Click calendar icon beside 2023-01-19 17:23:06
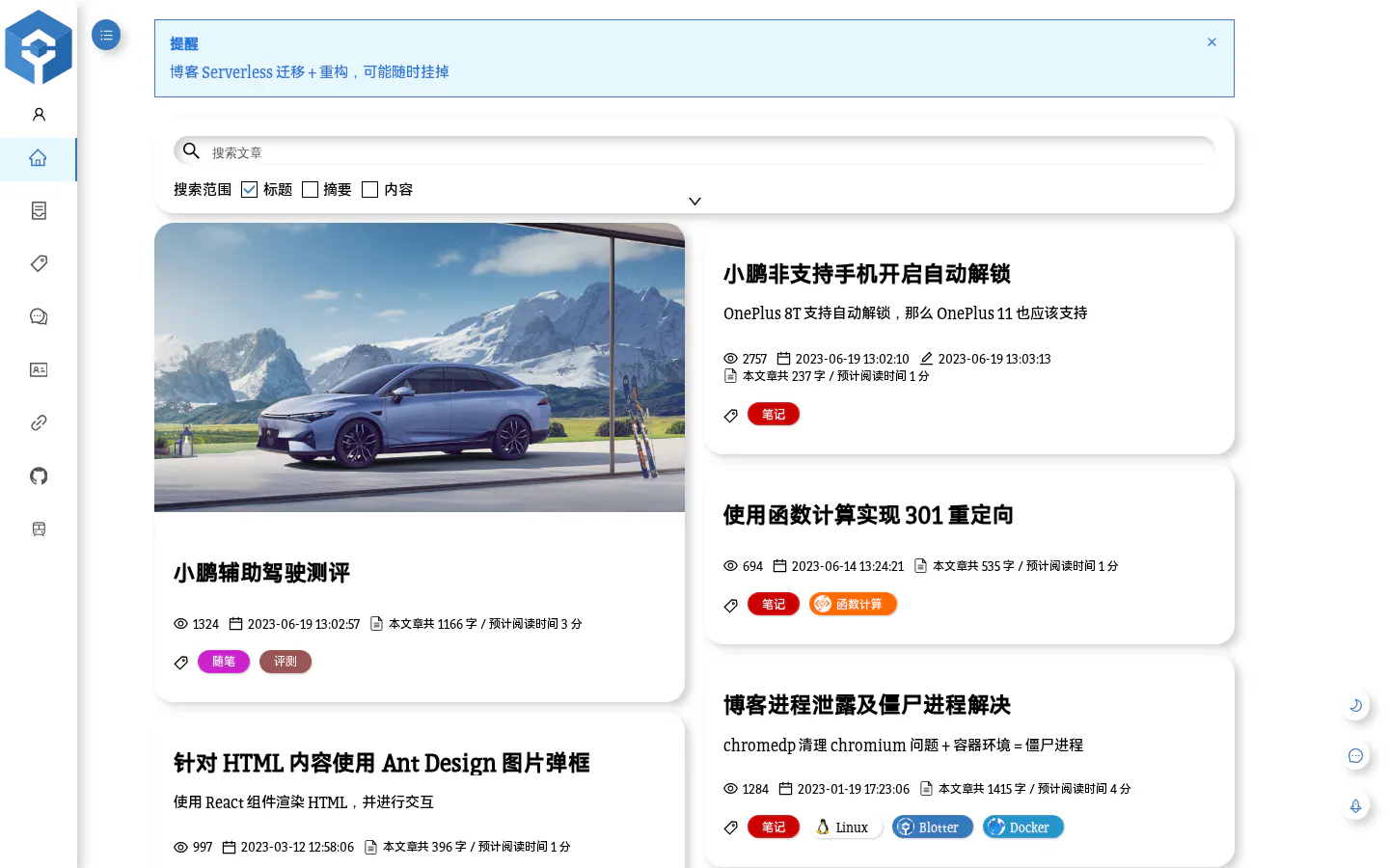1389x868 pixels. pos(785,789)
